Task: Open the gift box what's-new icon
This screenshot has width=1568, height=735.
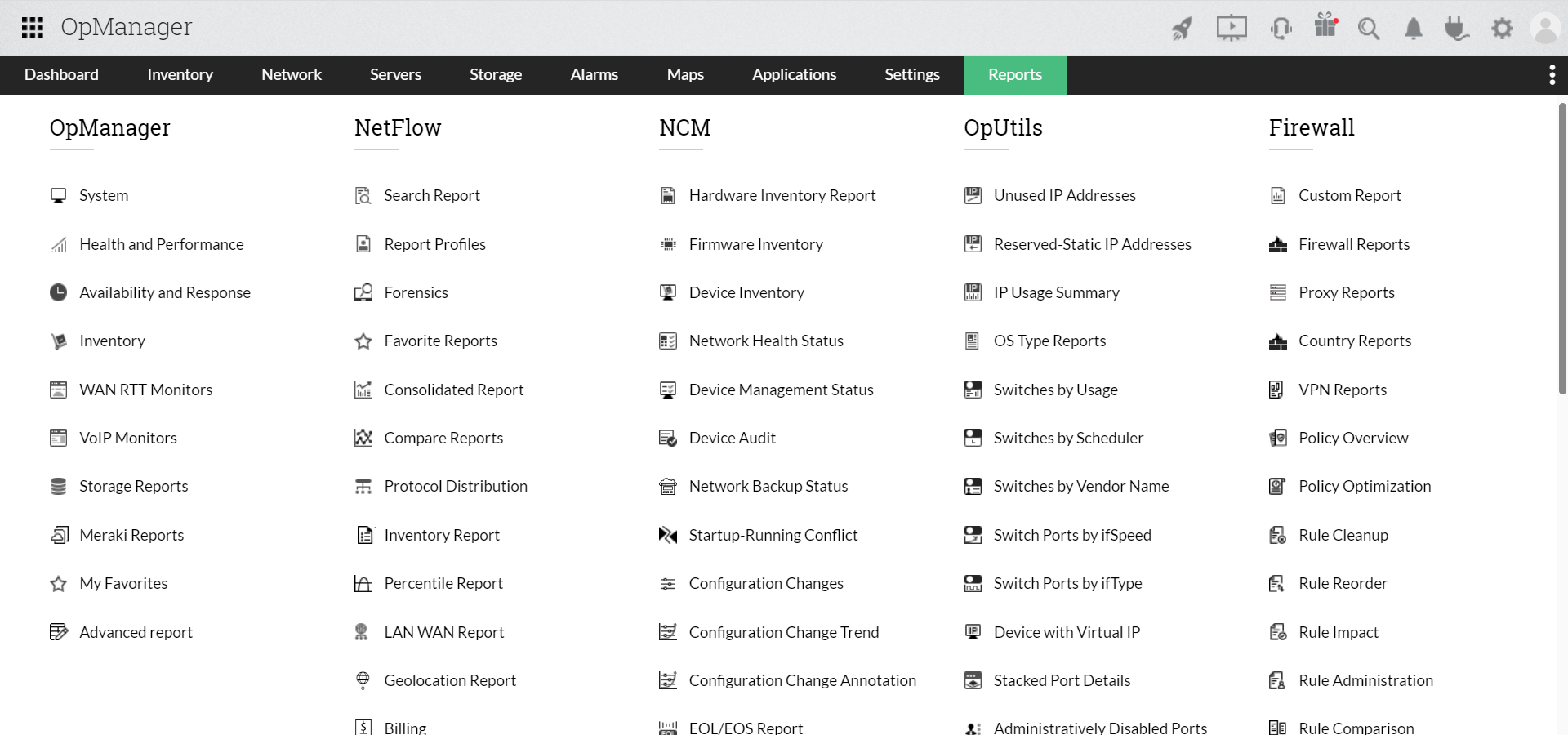Action: coord(1325,25)
